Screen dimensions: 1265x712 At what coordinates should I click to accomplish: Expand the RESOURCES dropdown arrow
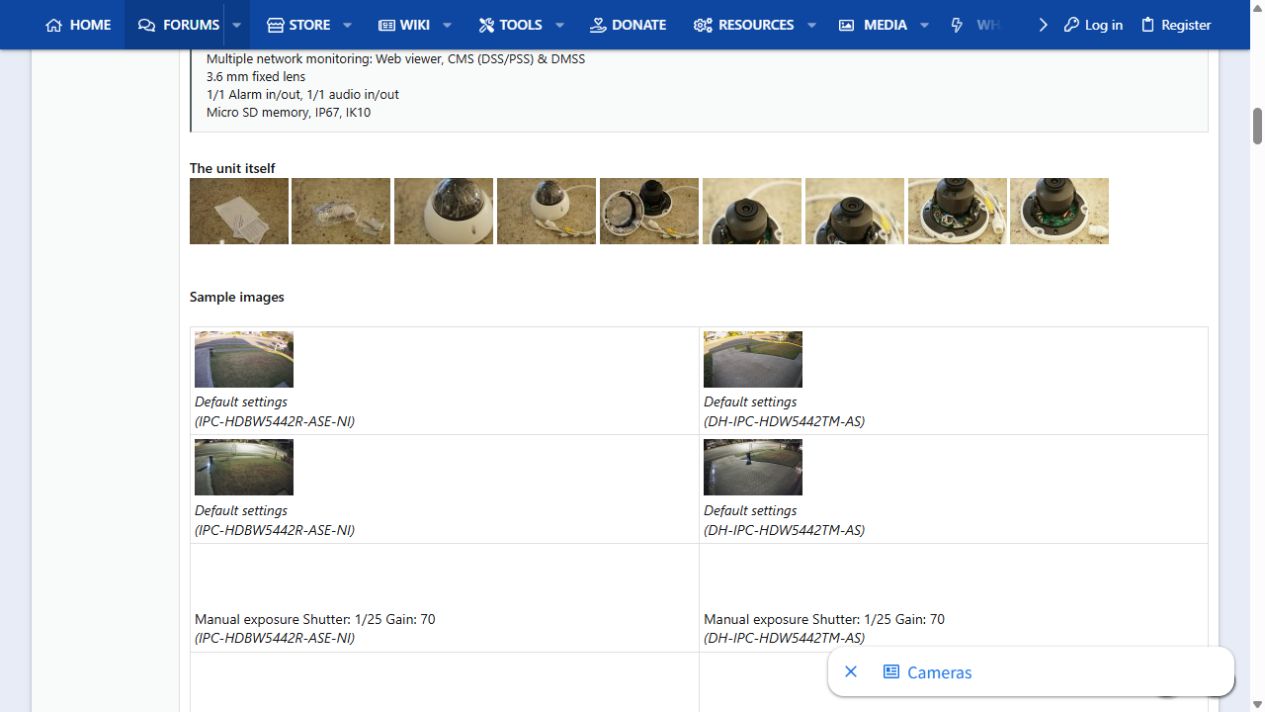(811, 25)
